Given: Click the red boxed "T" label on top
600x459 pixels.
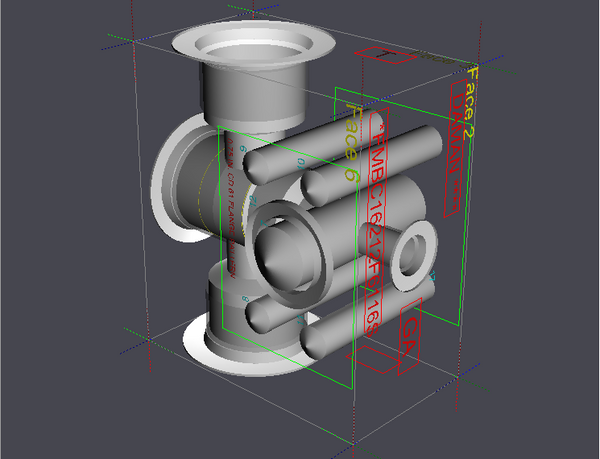Looking at the screenshot, I should click(x=386, y=55).
